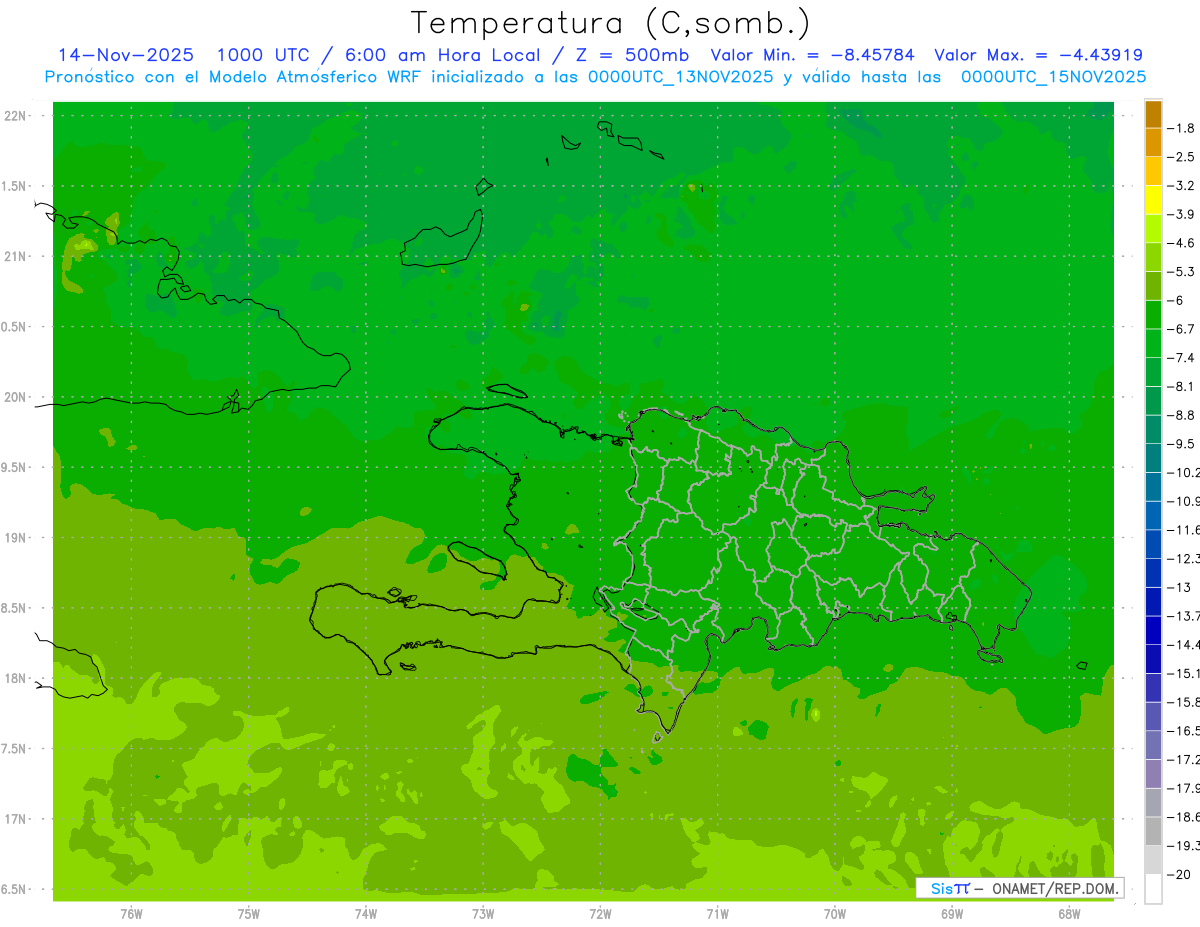Click the '-6.7' color bar label

click(1181, 329)
